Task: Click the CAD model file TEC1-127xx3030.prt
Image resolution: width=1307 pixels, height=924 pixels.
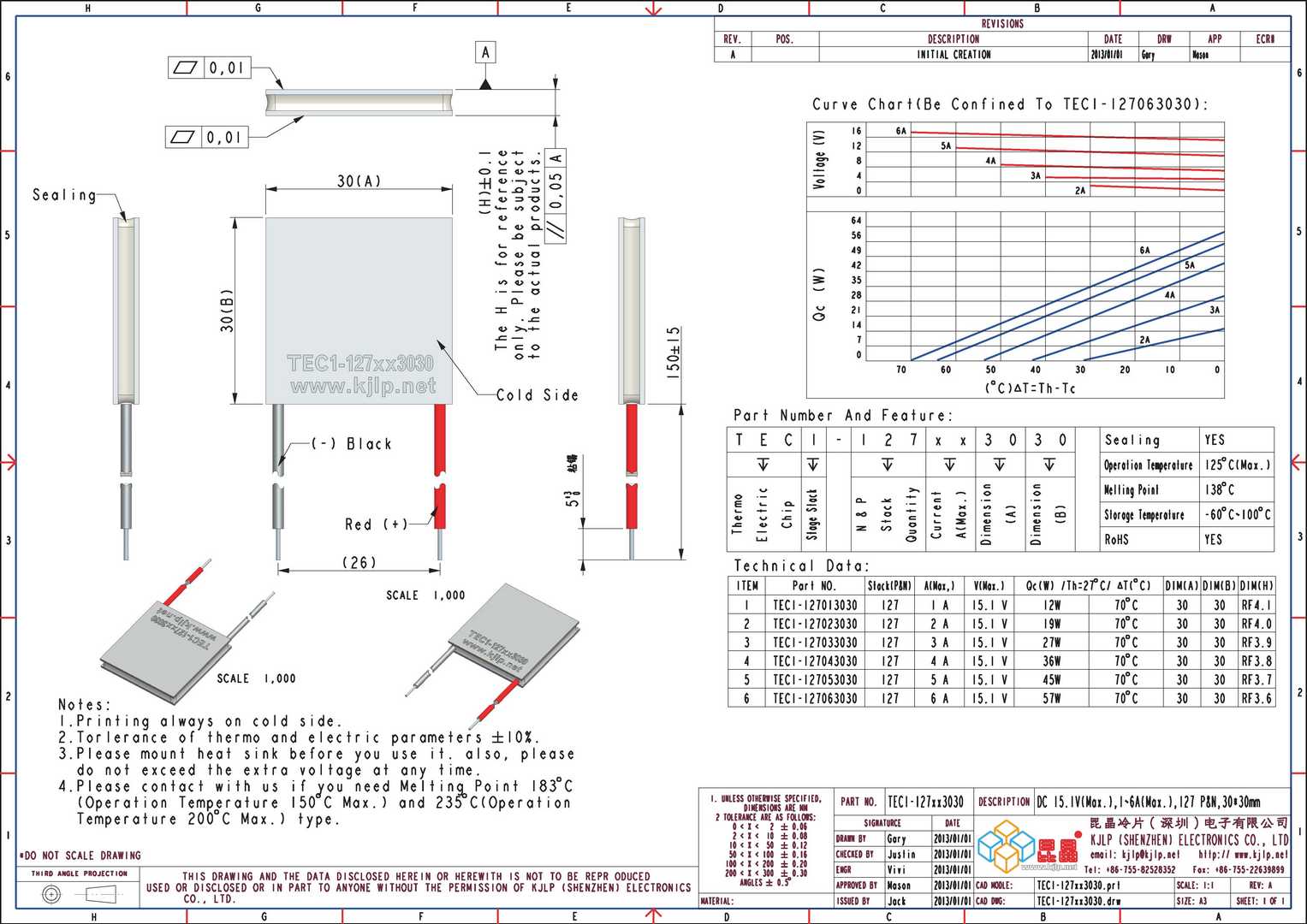Action: (1078, 885)
